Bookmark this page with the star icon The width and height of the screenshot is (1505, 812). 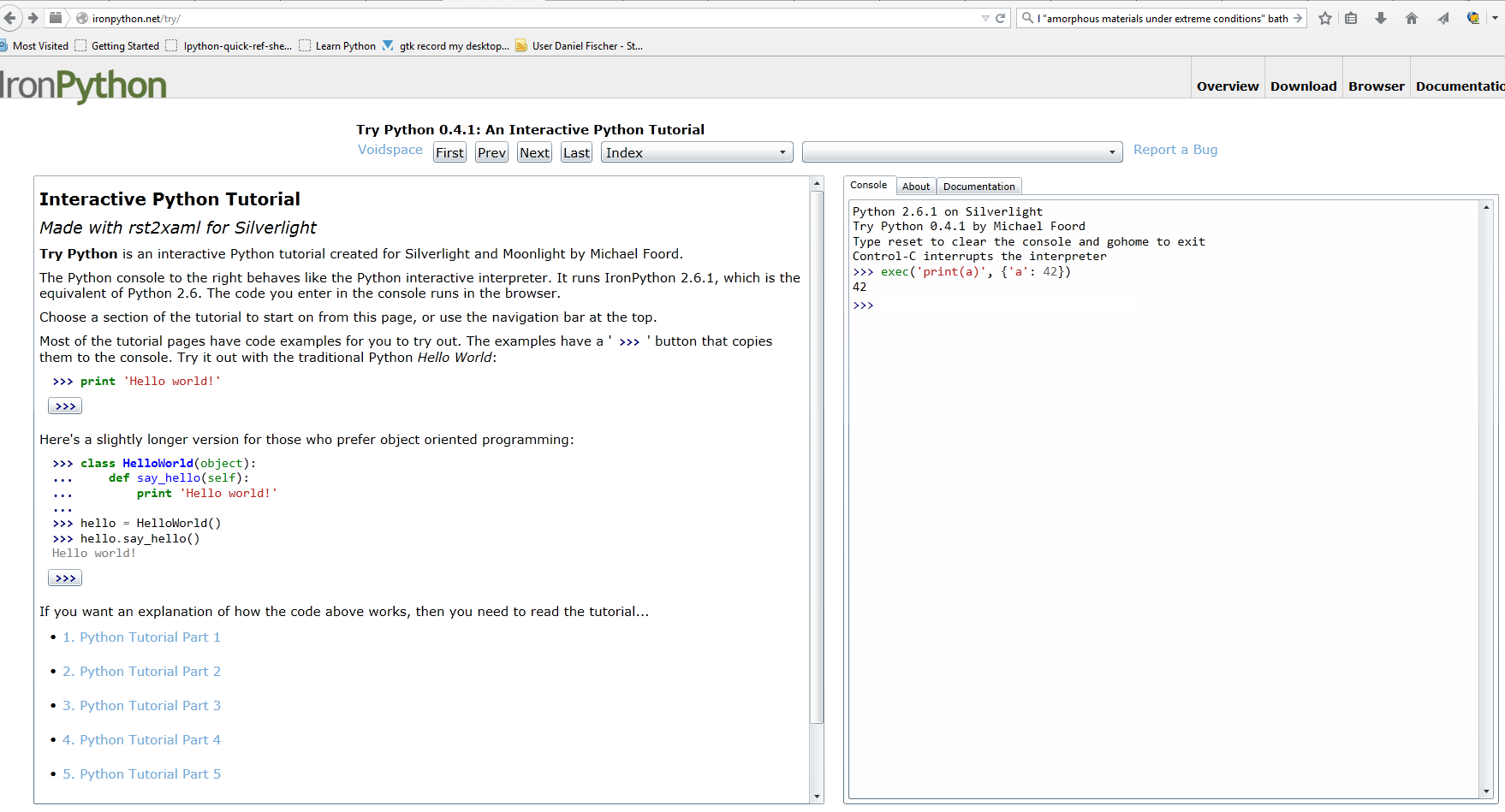tap(1325, 18)
